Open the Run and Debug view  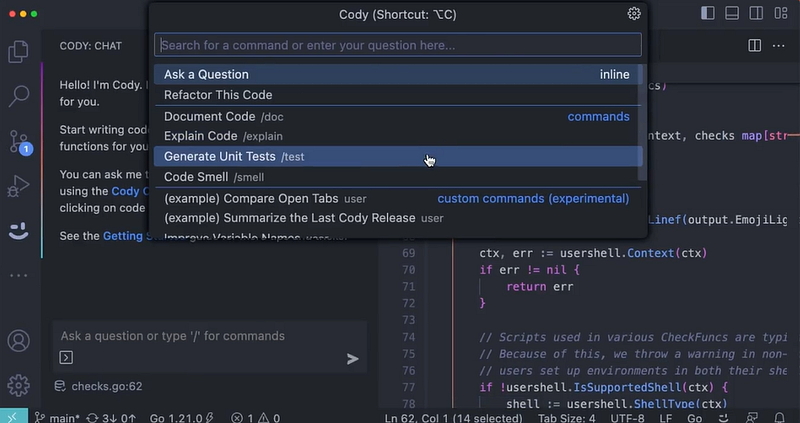(18, 186)
